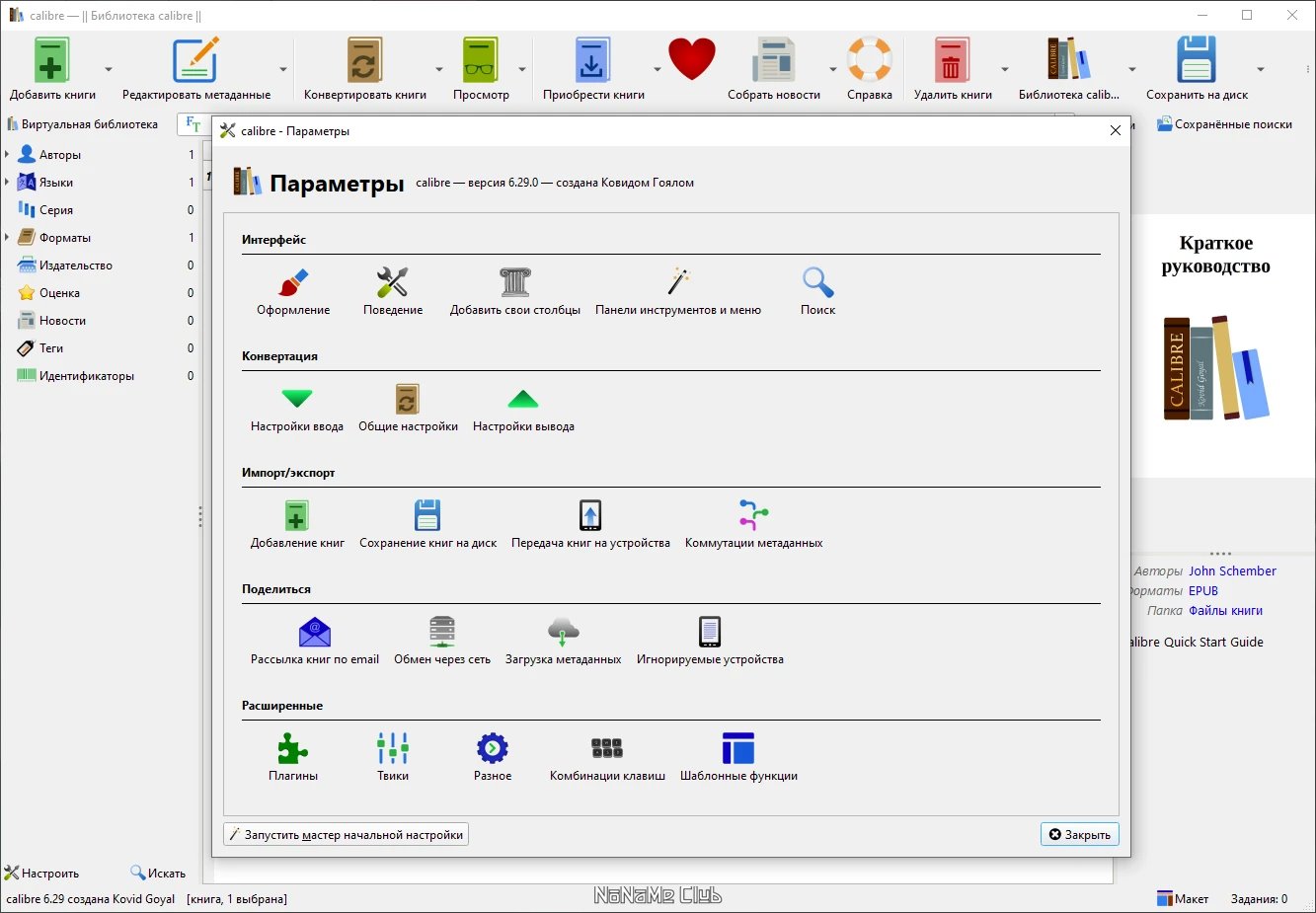This screenshot has width=1316, height=913.
Task: Open Передача книг на устройства
Action: [590, 525]
